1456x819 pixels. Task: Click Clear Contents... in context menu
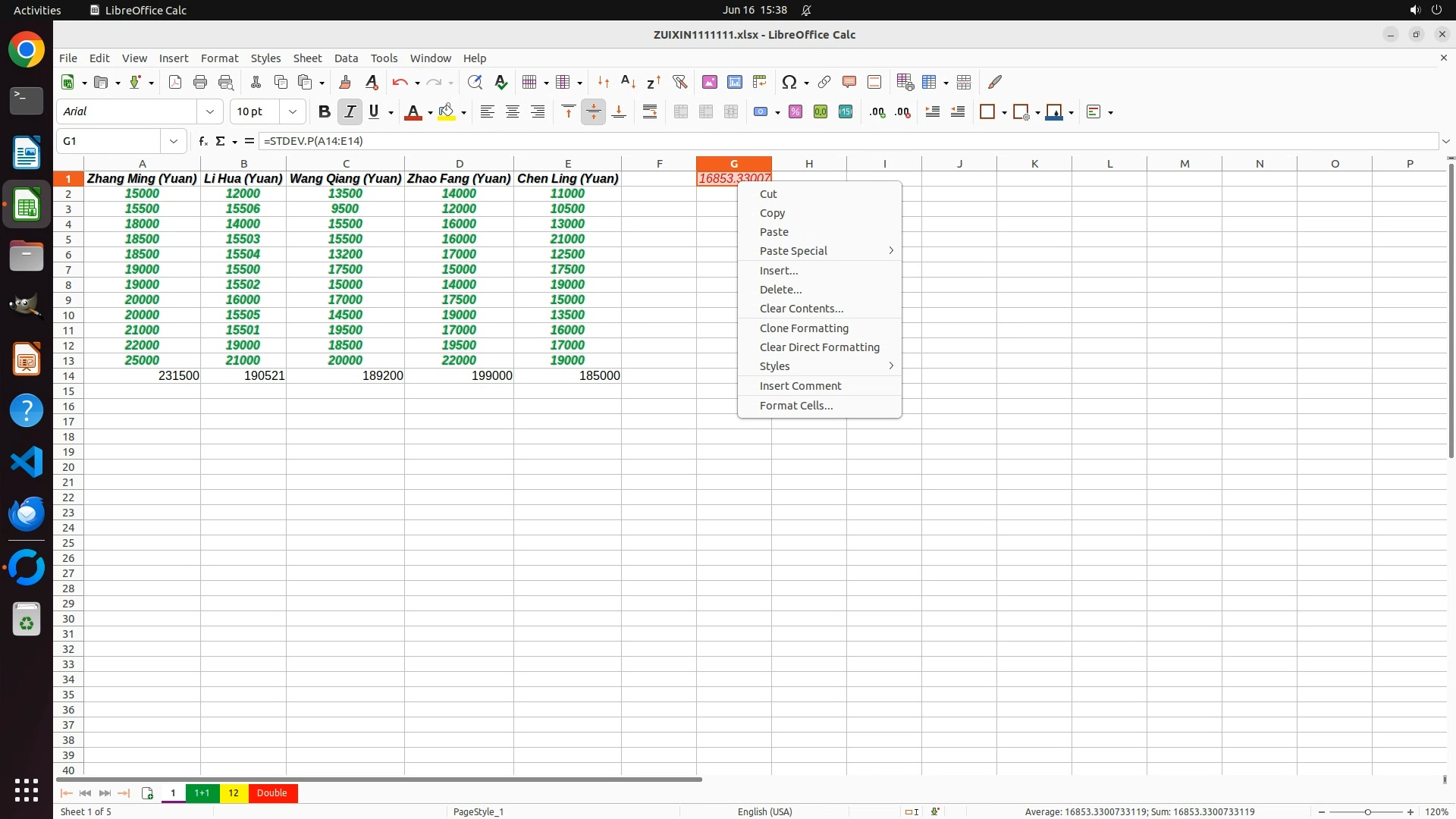click(801, 309)
